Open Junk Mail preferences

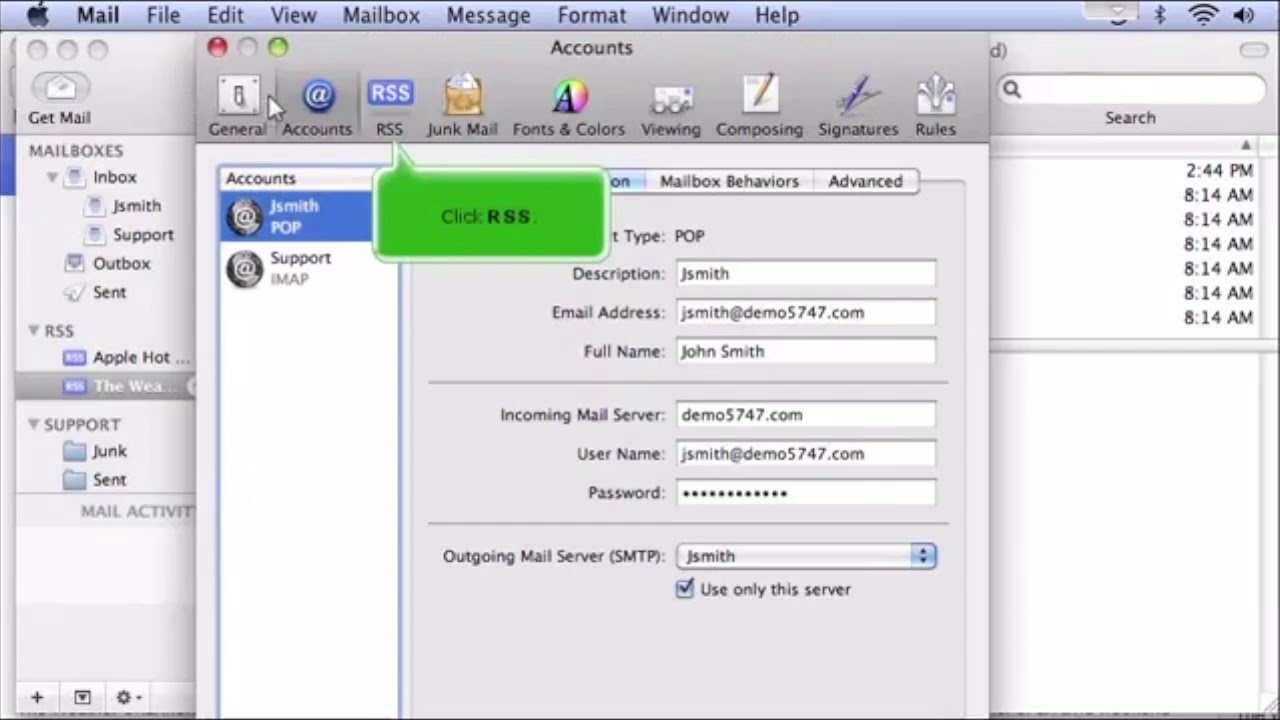coord(462,105)
